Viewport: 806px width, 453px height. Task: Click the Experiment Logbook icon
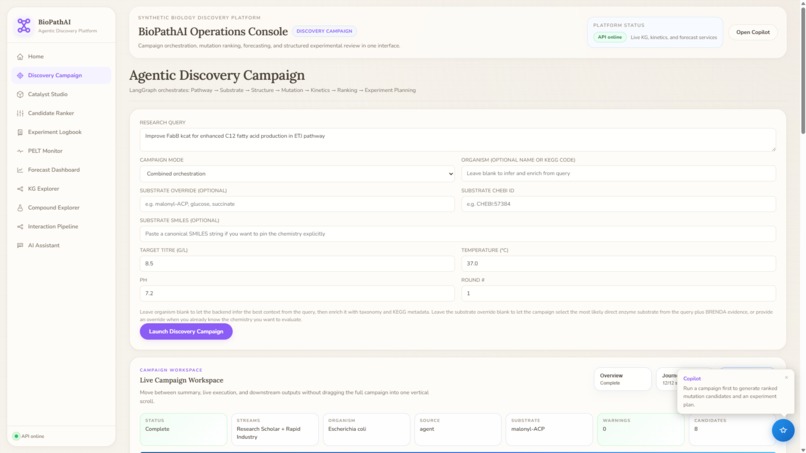pyautogui.click(x=20, y=132)
